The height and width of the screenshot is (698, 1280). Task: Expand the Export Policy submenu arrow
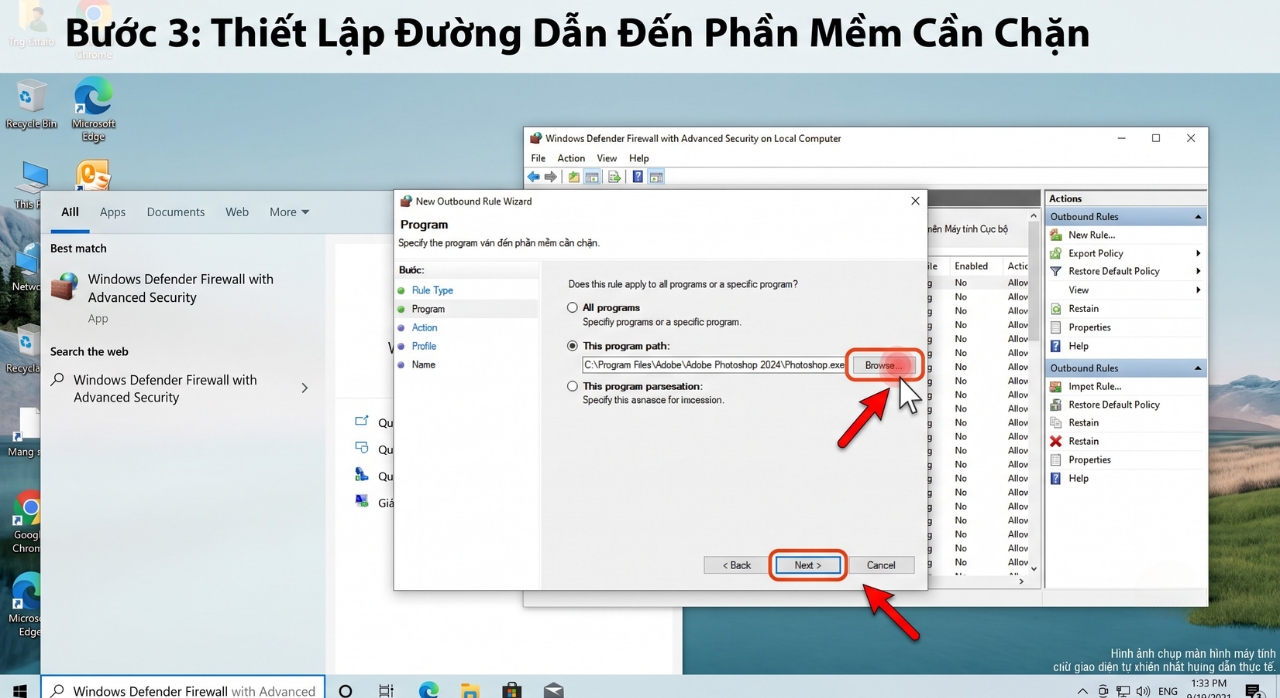[x=1198, y=253]
